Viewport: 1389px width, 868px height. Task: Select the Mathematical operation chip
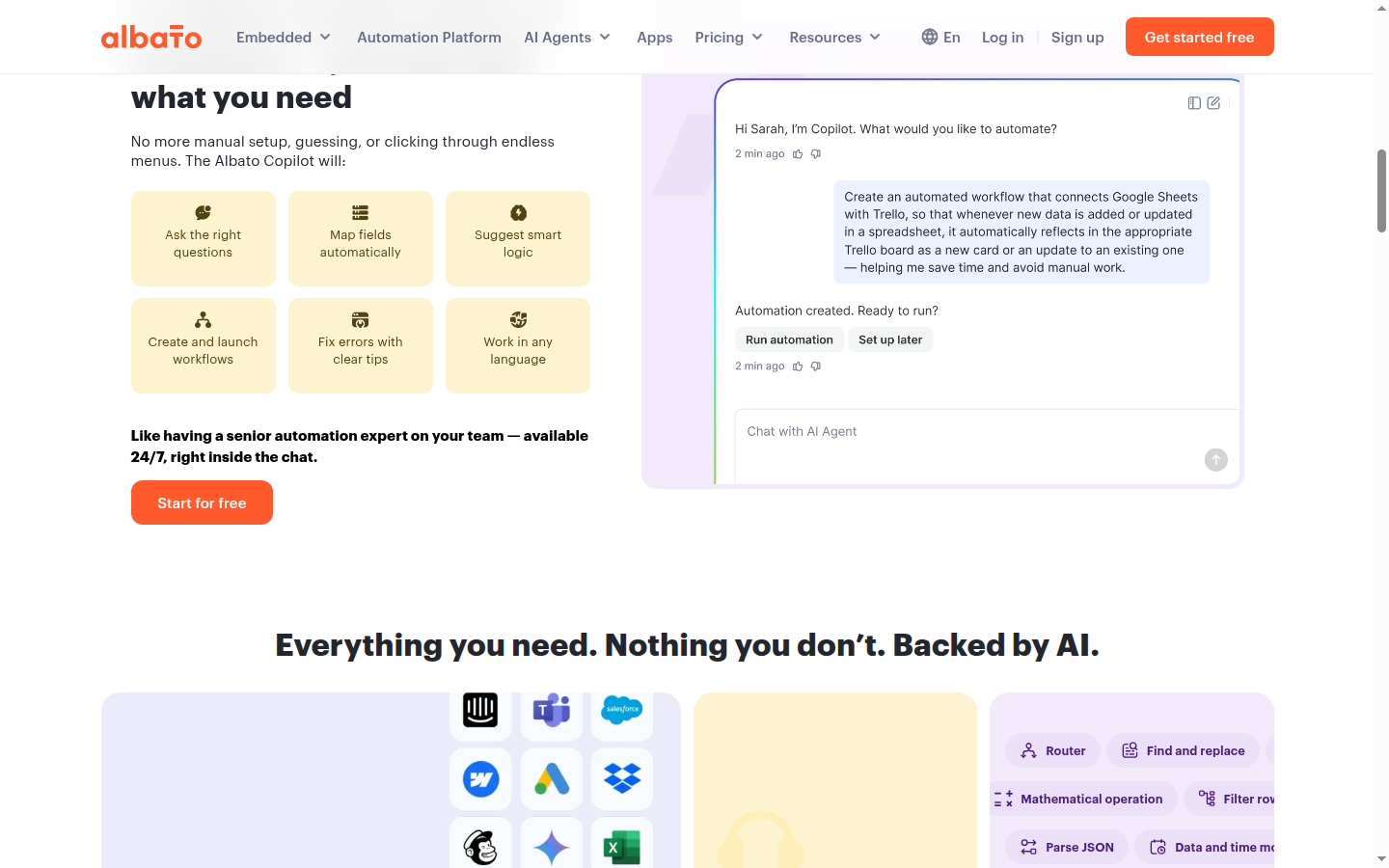pyautogui.click(x=1082, y=799)
